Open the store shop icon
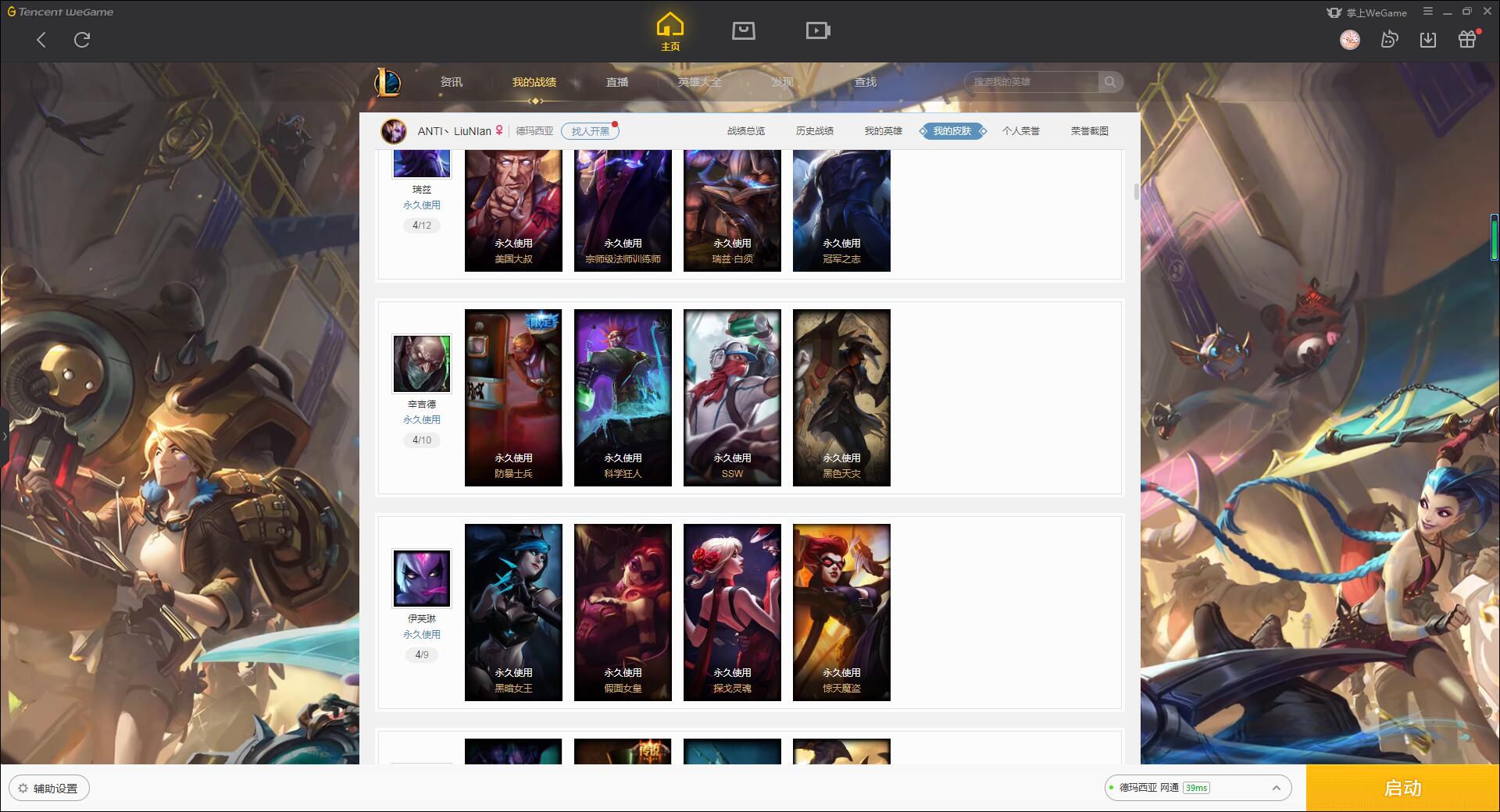Viewport: 1500px width, 812px height. [743, 30]
